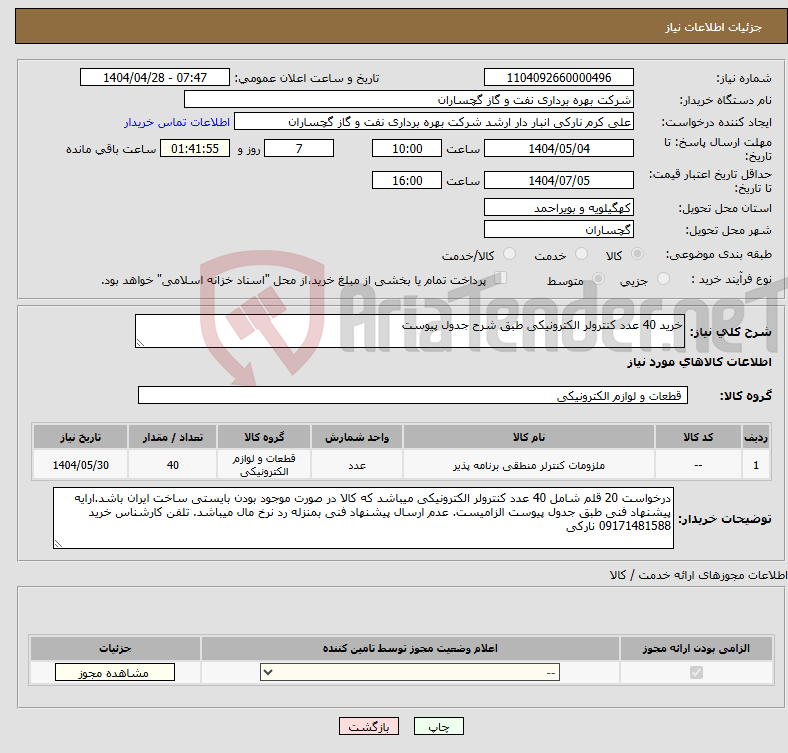Viewport: 788px width, 753px height.
Task: Click the اعلام وضعیت مجوز header
Action: 410,648
